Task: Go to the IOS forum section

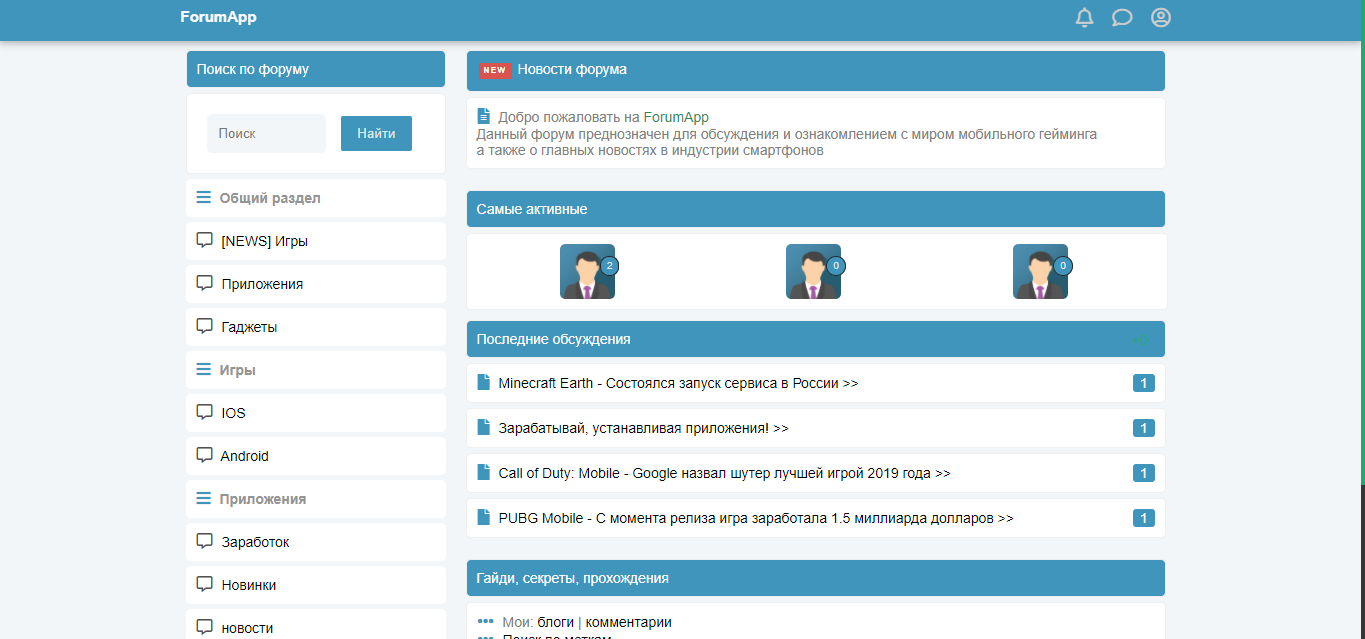Action: pos(233,413)
